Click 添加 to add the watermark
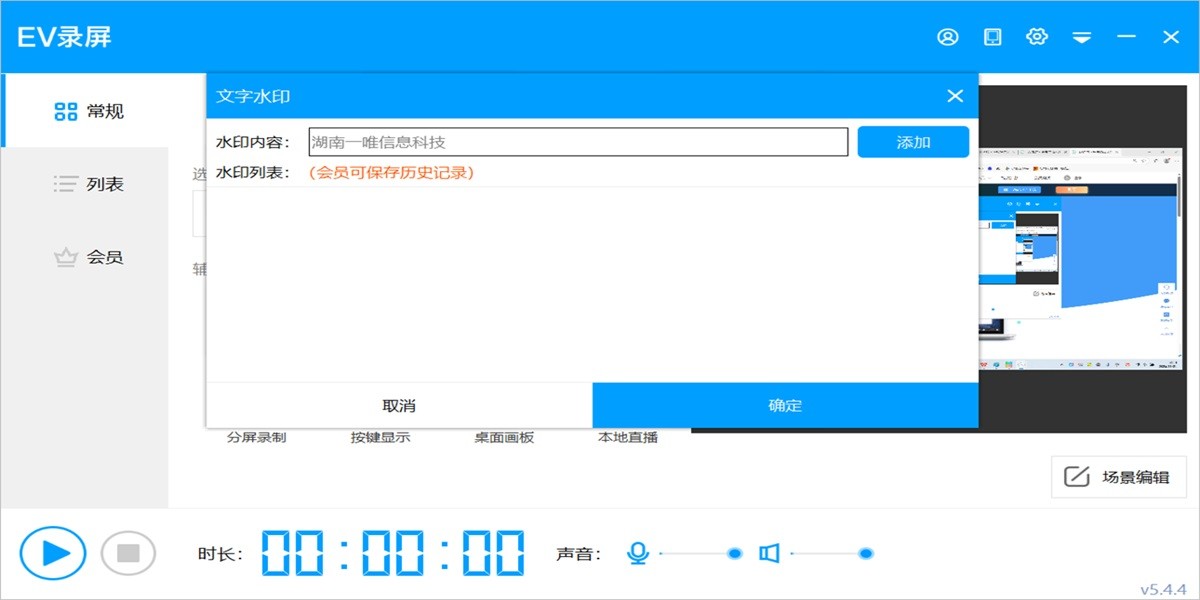The image size is (1200, 600). click(x=912, y=141)
